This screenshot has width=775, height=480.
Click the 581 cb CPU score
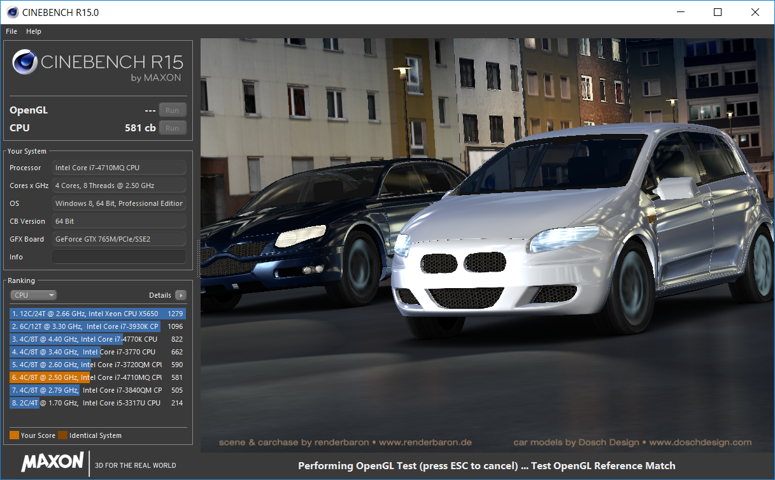[x=140, y=128]
